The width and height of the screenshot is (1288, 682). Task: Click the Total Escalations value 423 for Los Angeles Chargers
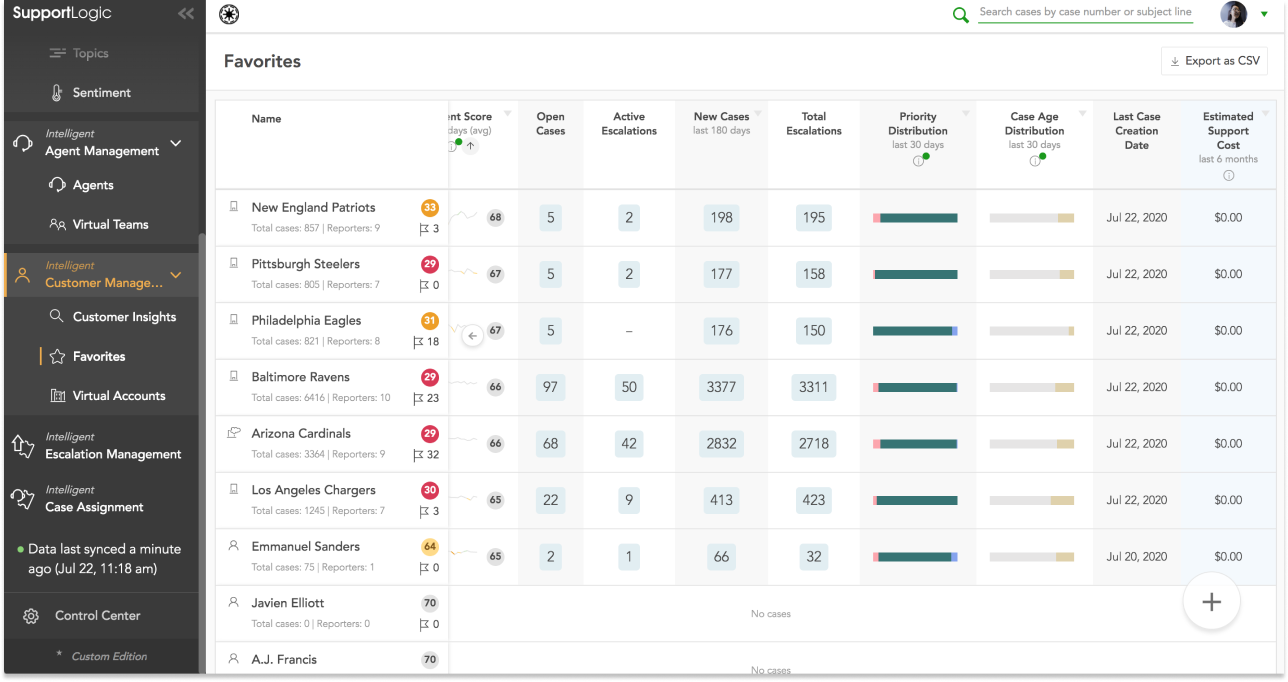[814, 500]
